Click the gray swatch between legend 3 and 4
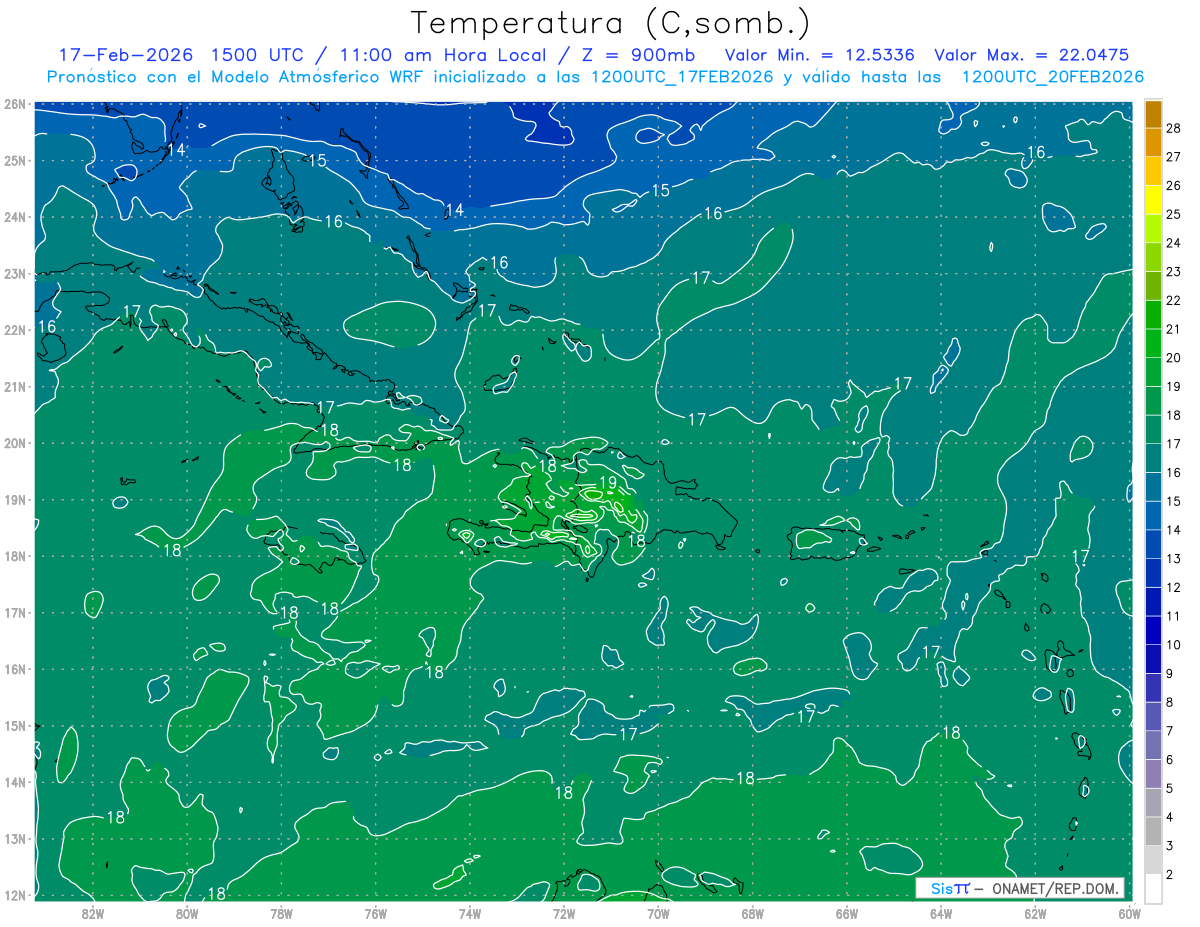 [1153, 831]
